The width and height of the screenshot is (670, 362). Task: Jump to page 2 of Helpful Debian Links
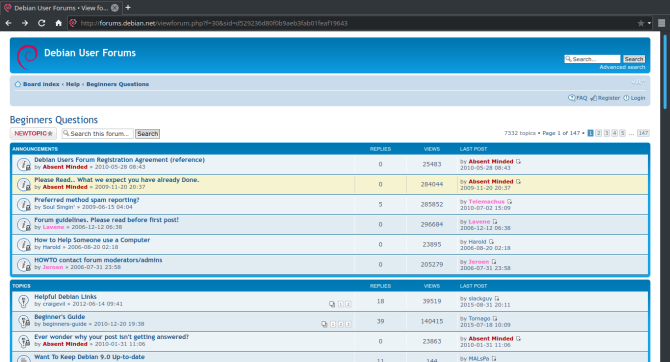coord(348,304)
